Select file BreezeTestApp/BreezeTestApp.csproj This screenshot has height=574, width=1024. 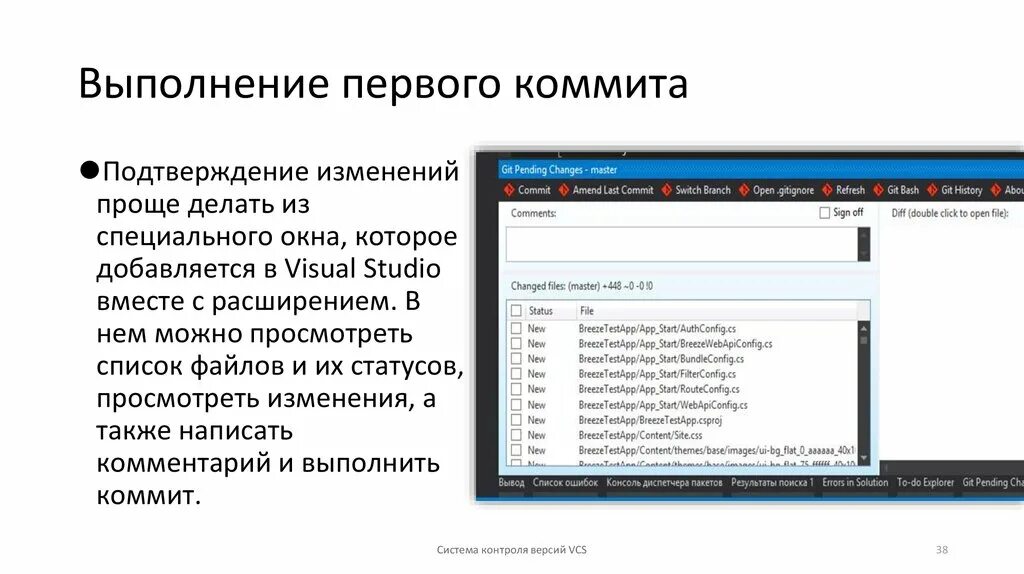coord(650,420)
